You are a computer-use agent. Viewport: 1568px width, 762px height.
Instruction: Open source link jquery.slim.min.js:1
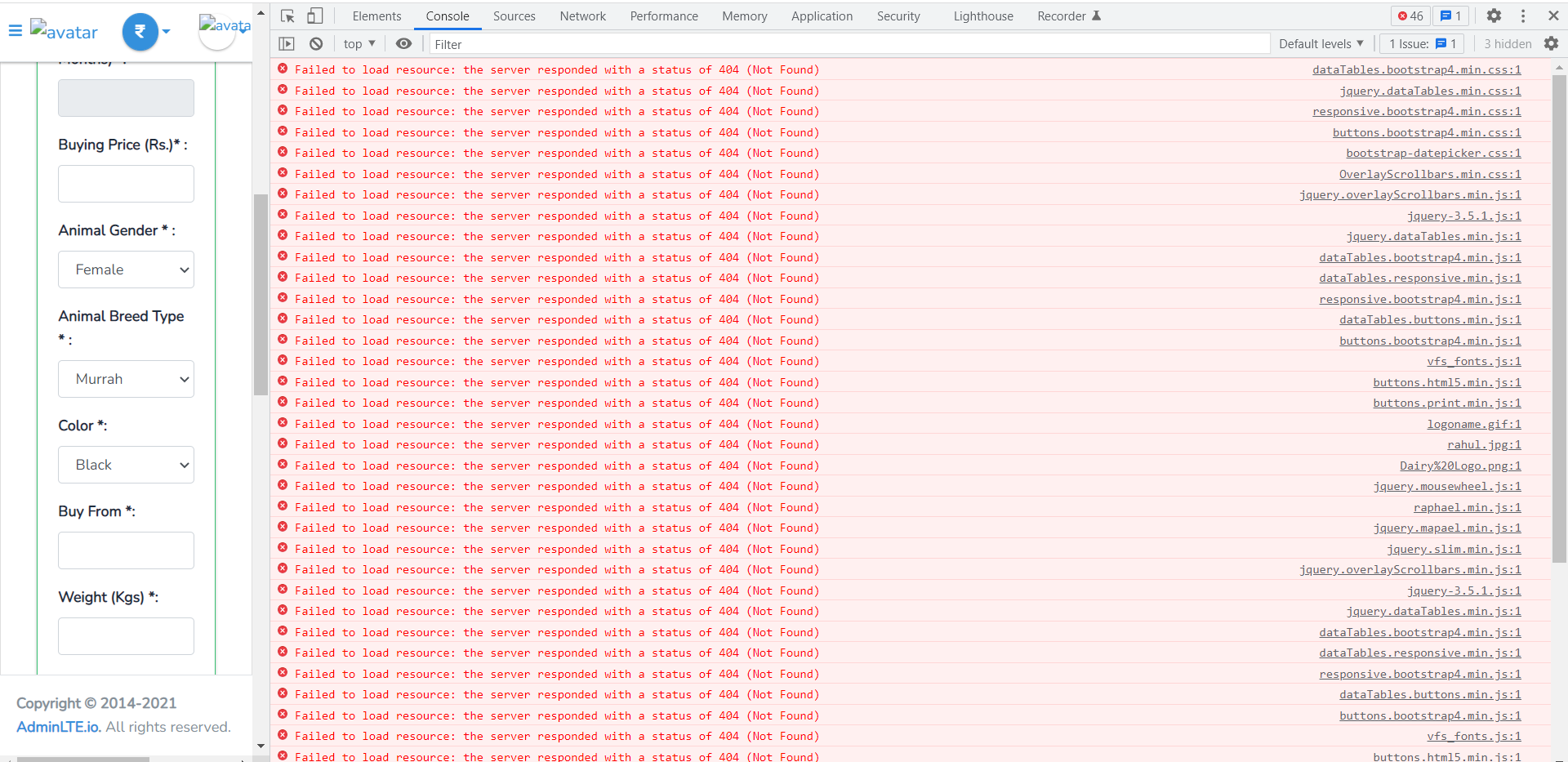(x=1454, y=550)
